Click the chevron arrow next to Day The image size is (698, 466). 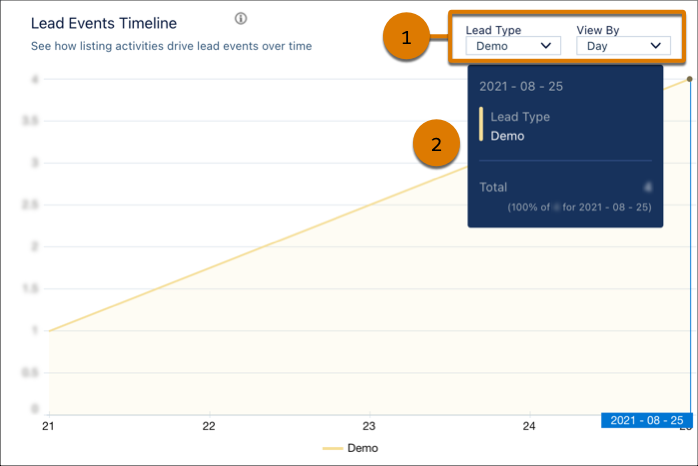click(655, 45)
